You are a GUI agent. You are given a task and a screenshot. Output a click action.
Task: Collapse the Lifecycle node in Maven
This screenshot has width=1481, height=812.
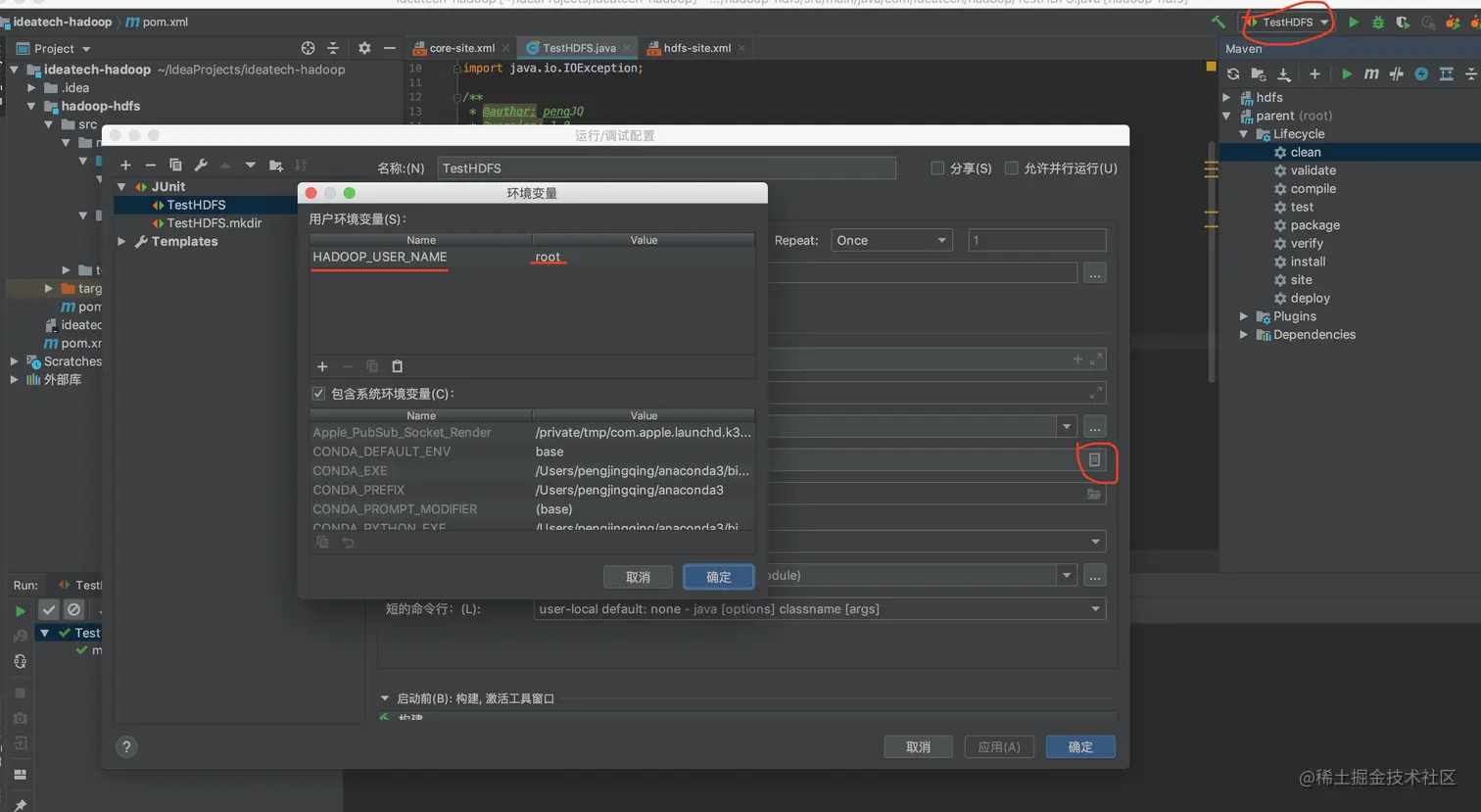coord(1244,134)
